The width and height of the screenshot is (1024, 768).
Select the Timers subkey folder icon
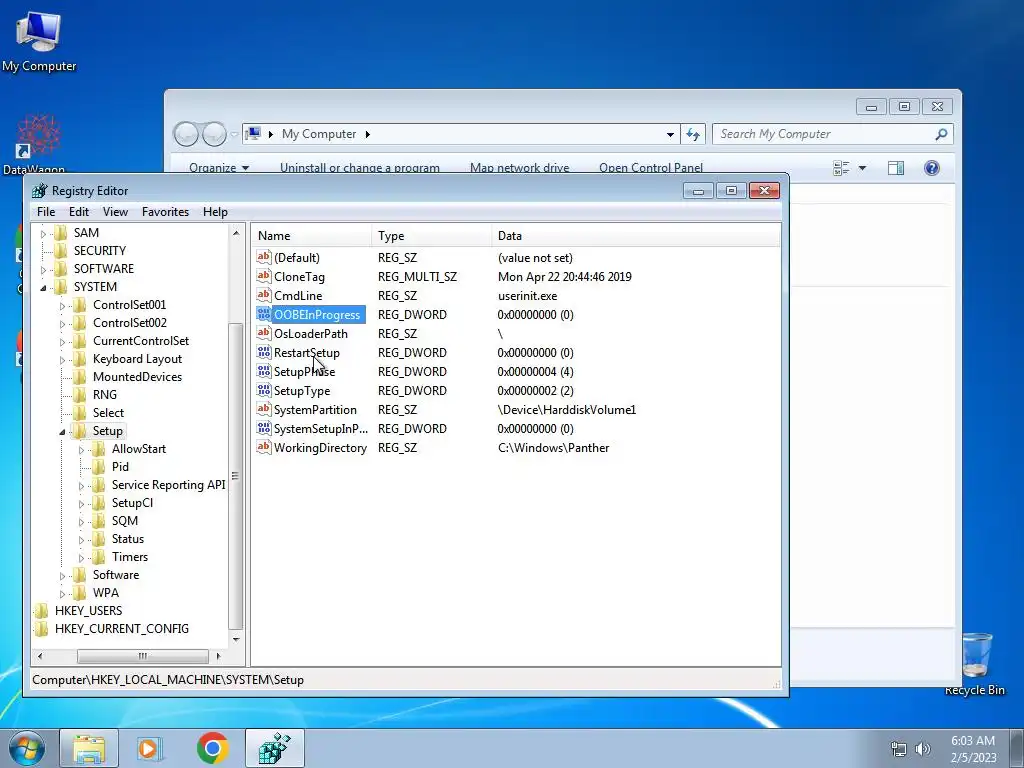[x=99, y=556]
